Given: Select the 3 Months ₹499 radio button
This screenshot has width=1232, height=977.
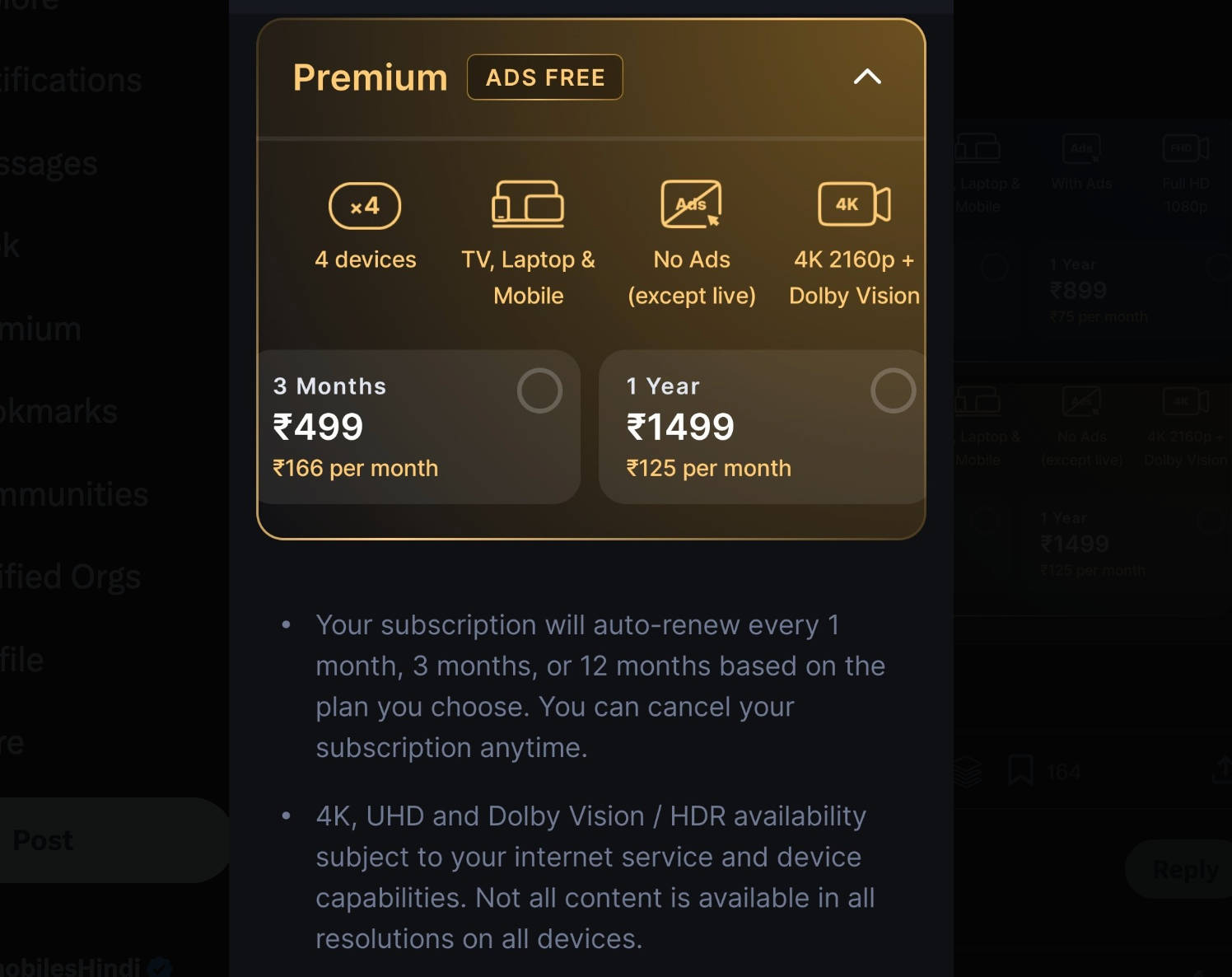Looking at the screenshot, I should coord(539,390).
